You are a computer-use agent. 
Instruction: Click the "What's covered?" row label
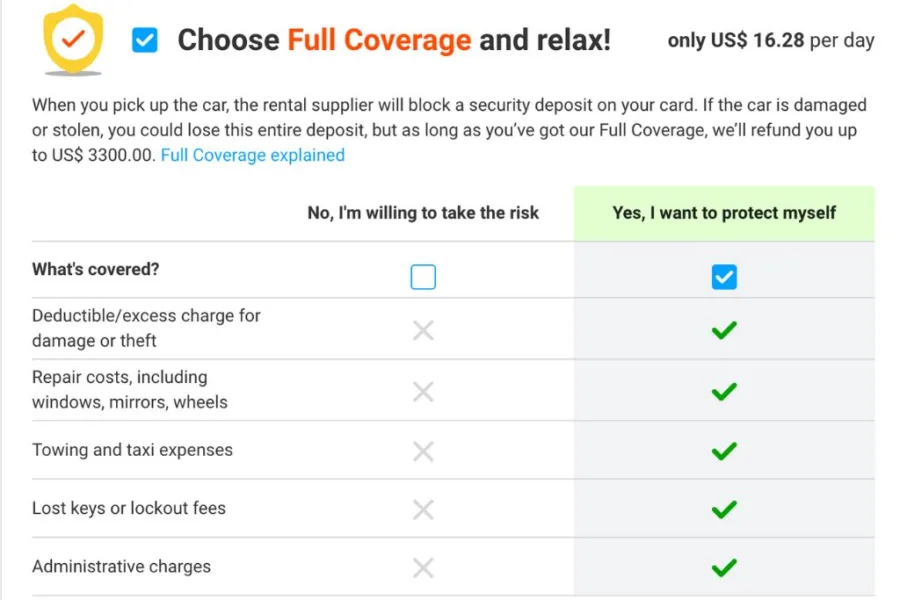pyautogui.click(x=96, y=269)
